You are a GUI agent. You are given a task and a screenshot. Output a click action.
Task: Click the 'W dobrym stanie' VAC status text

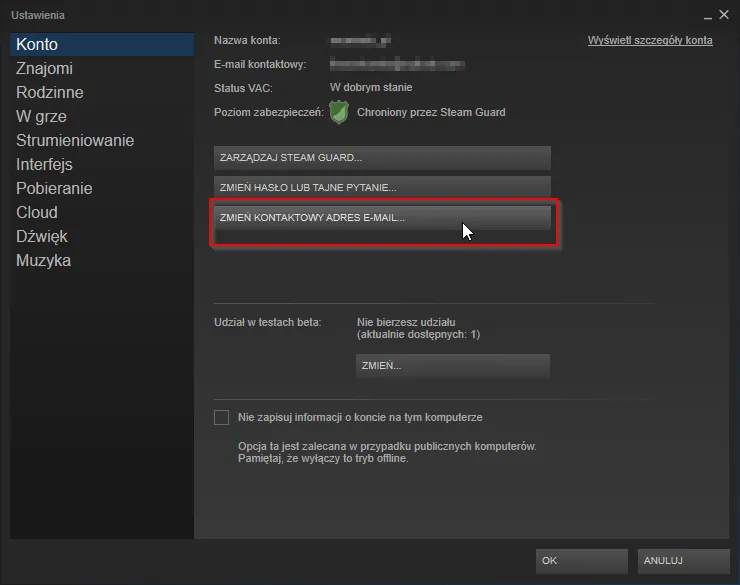click(371, 88)
